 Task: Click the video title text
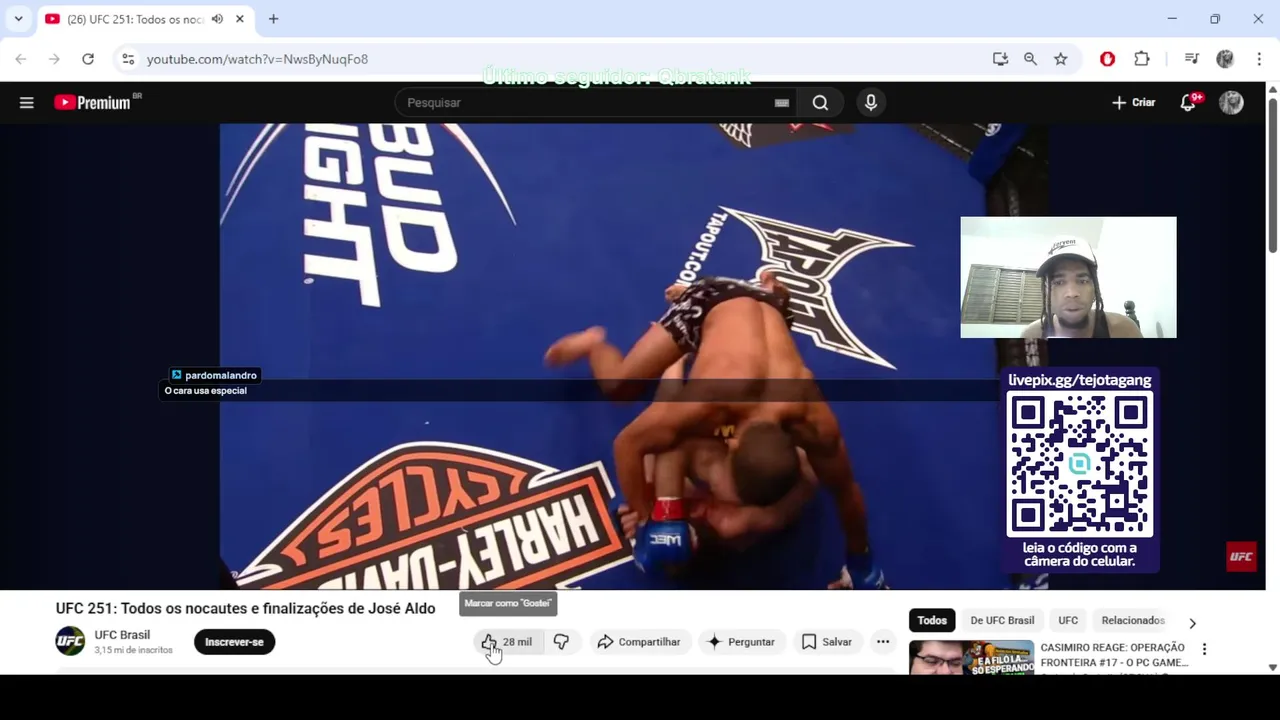coord(245,608)
